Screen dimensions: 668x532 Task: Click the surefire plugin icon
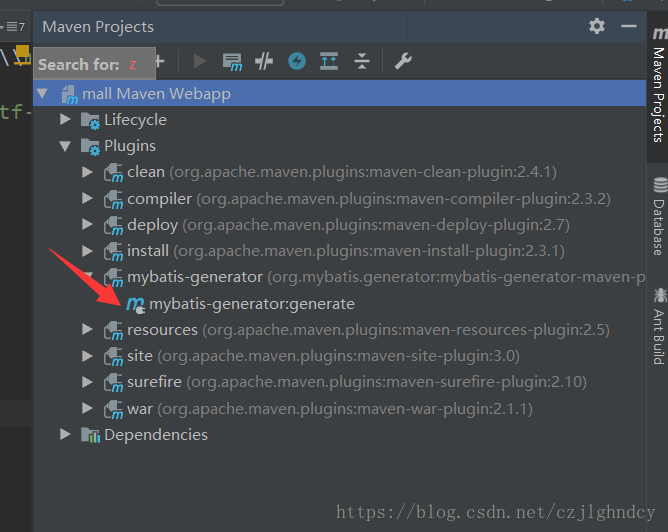tap(113, 383)
